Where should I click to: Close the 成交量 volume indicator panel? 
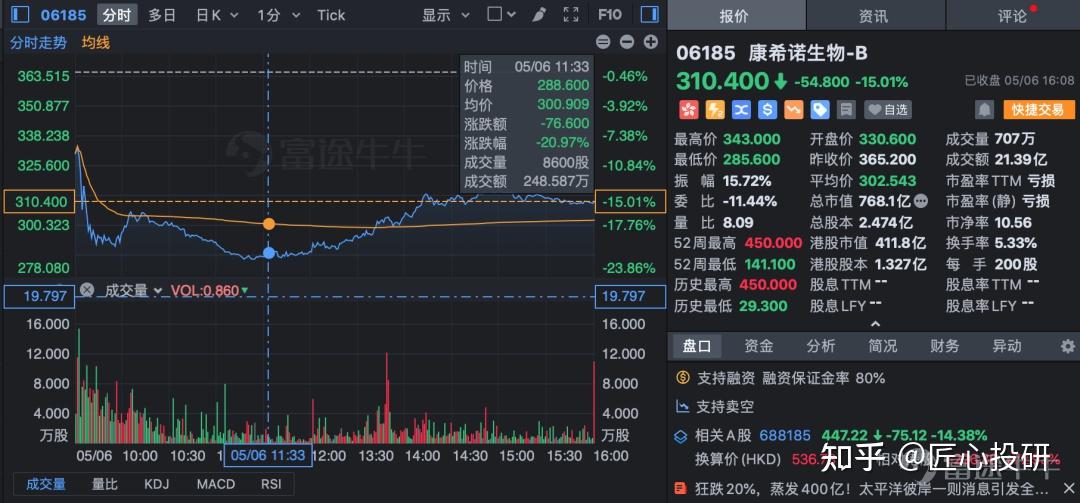(87, 290)
